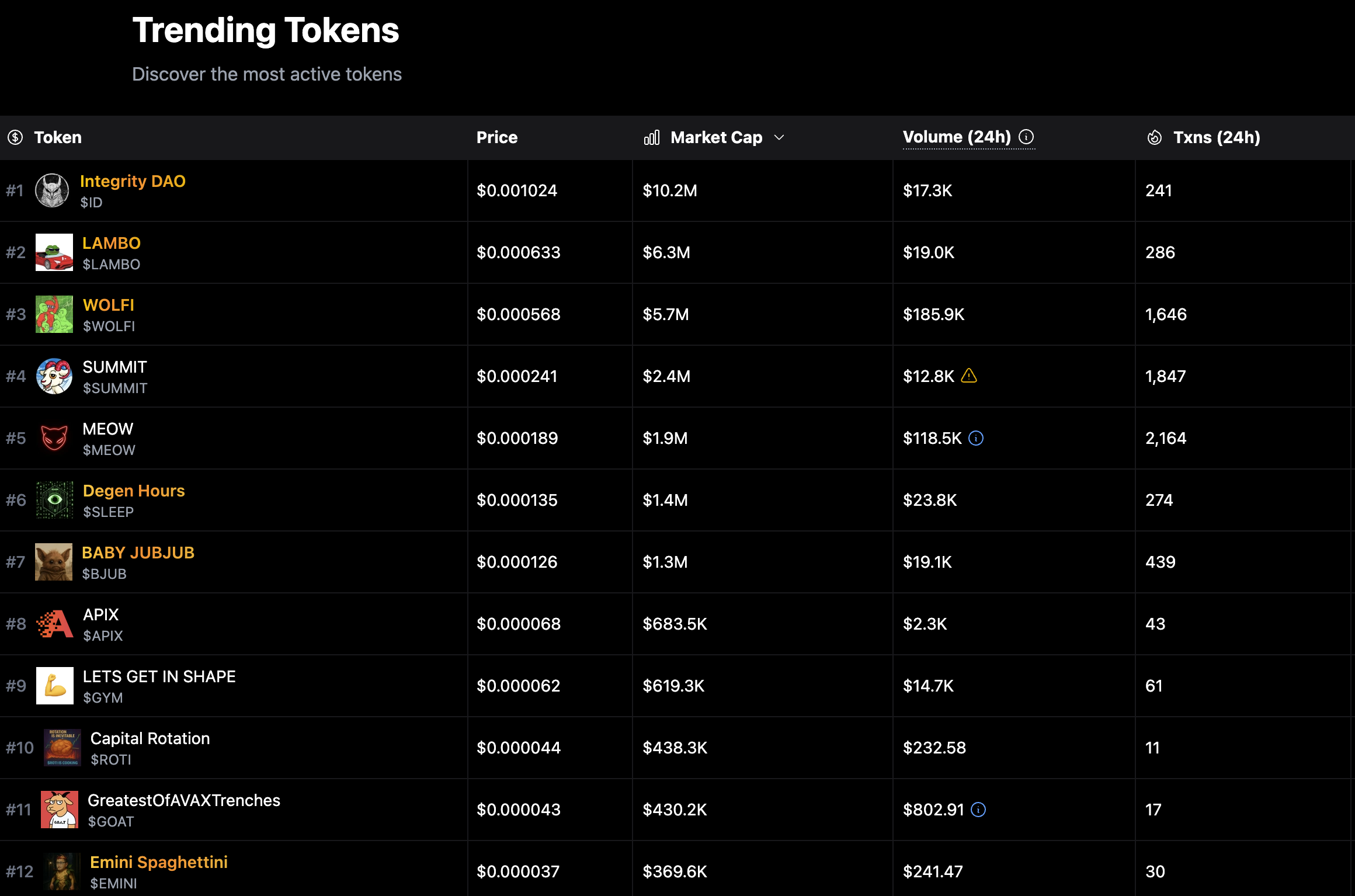Click the info icon next to MEOW volume
Image resolution: width=1355 pixels, height=896 pixels.
coord(976,438)
